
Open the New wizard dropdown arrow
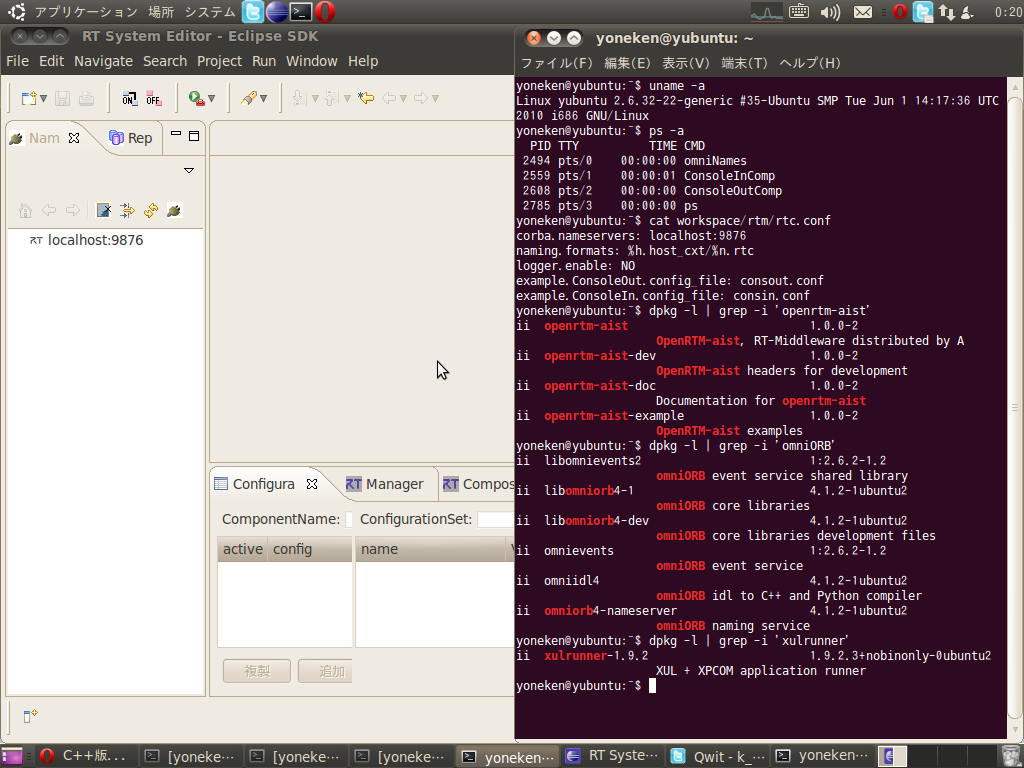coord(44,99)
